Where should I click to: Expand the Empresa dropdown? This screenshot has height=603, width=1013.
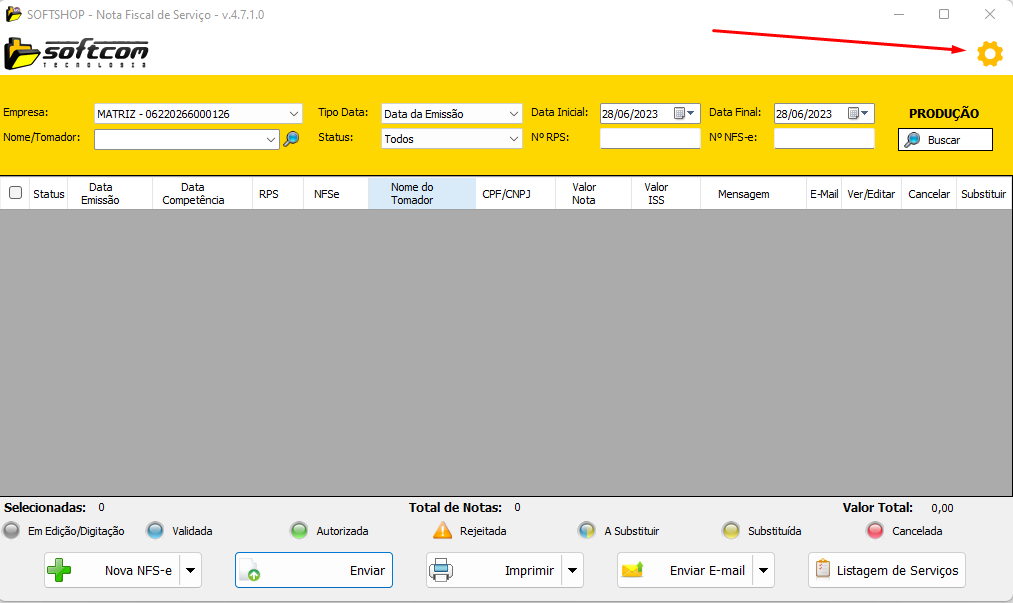[293, 114]
